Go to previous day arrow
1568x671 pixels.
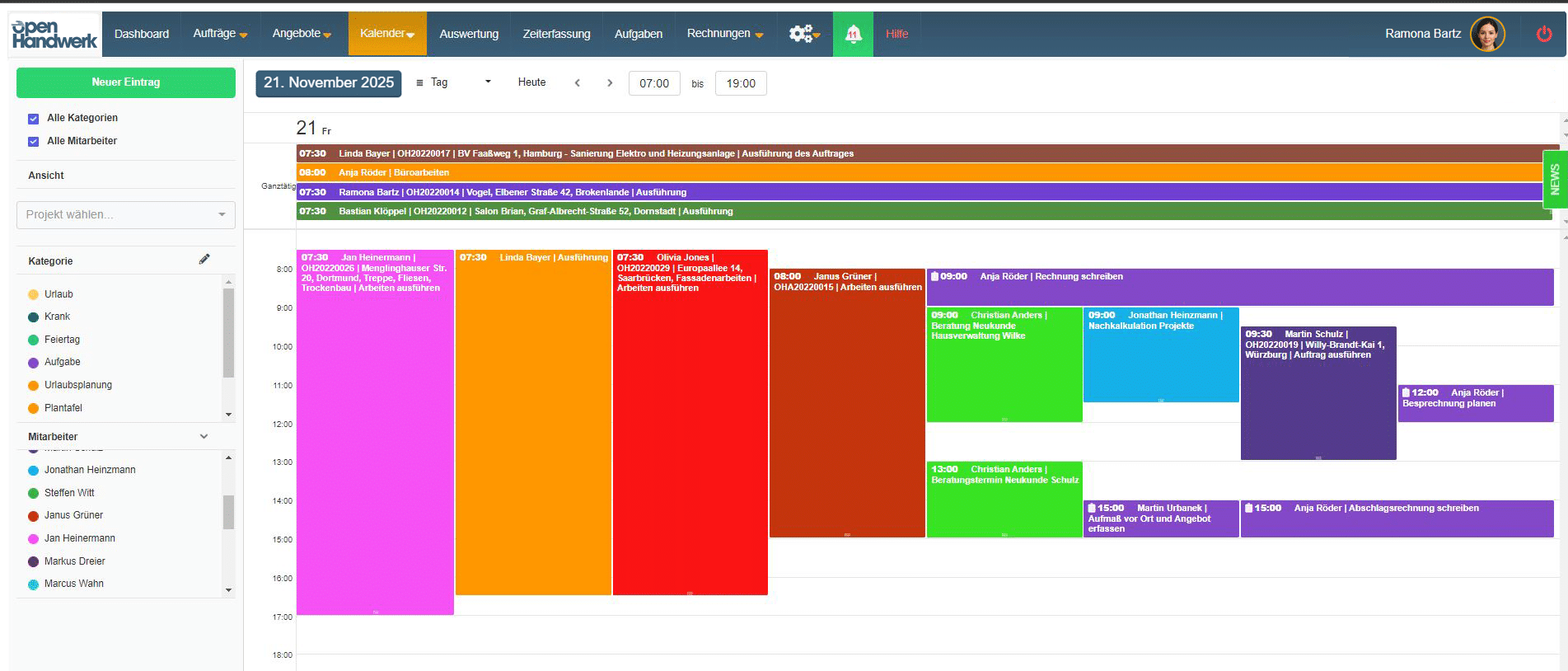click(x=578, y=82)
